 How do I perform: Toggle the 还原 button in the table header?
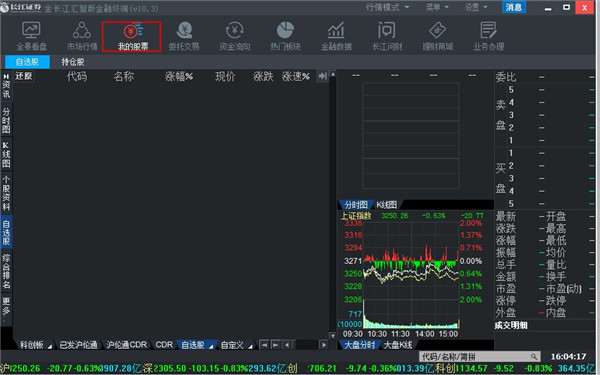click(x=24, y=76)
